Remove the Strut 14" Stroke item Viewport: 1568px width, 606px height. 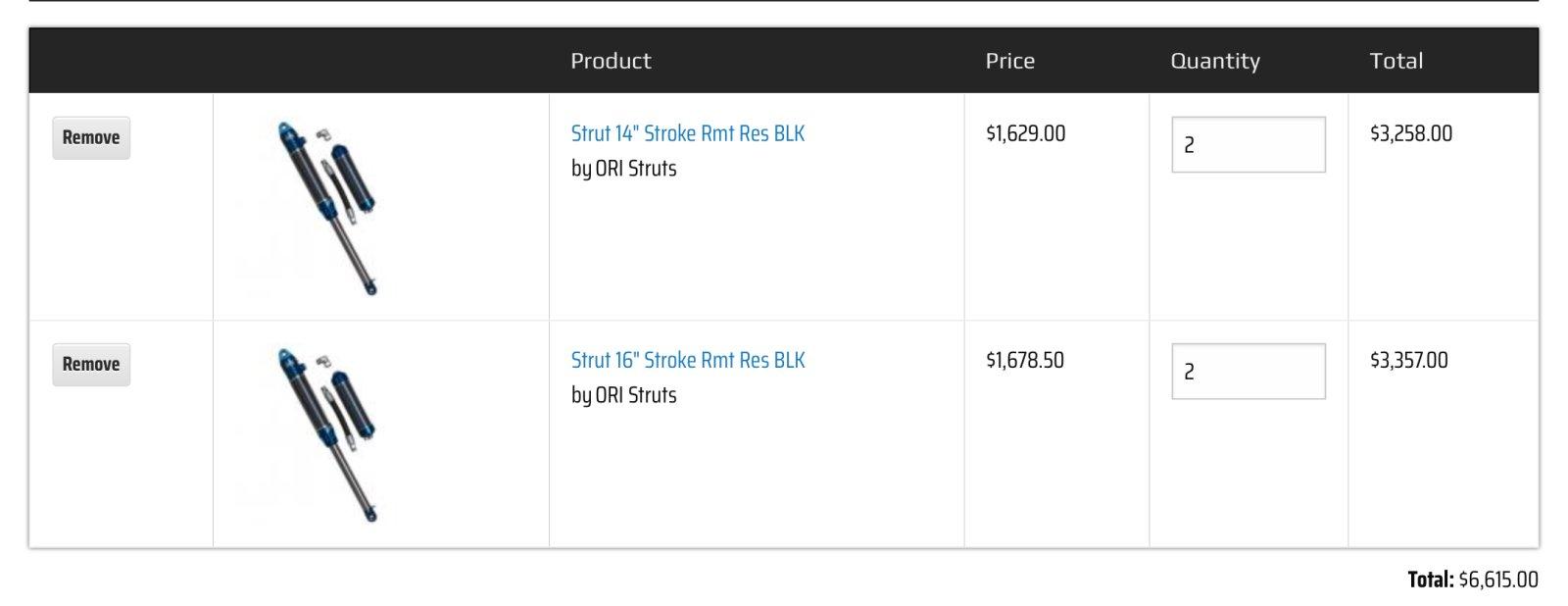click(91, 138)
